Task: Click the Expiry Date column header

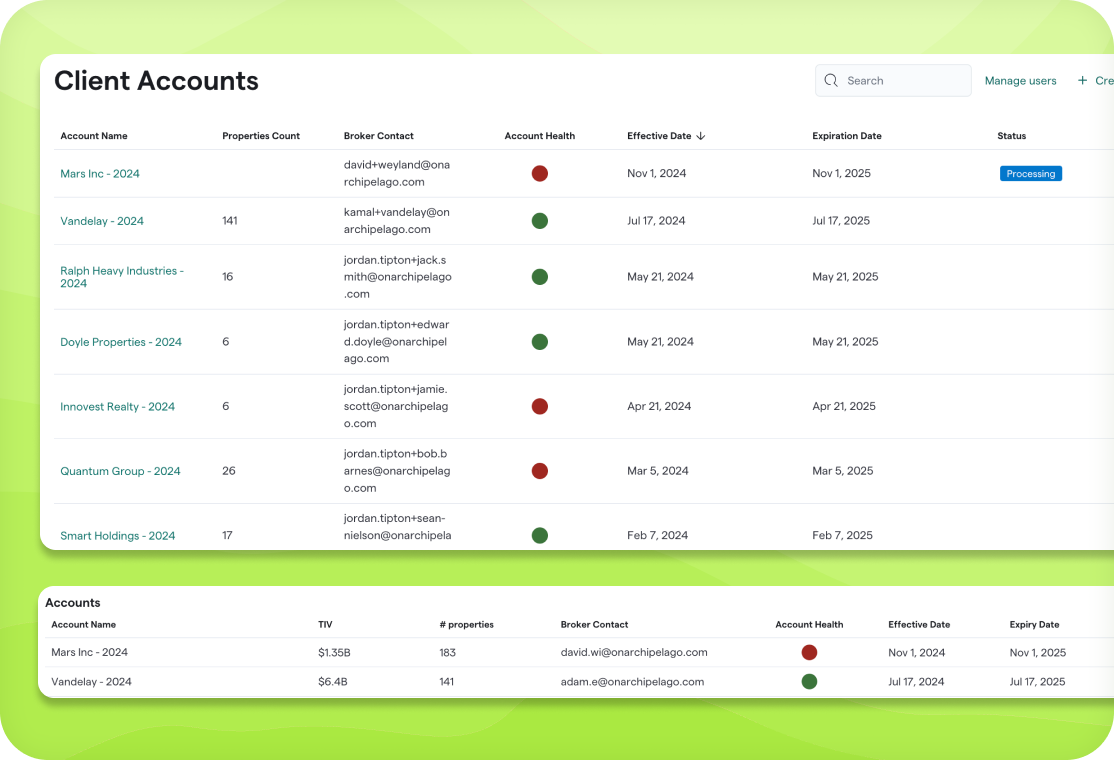Action: 1034,624
